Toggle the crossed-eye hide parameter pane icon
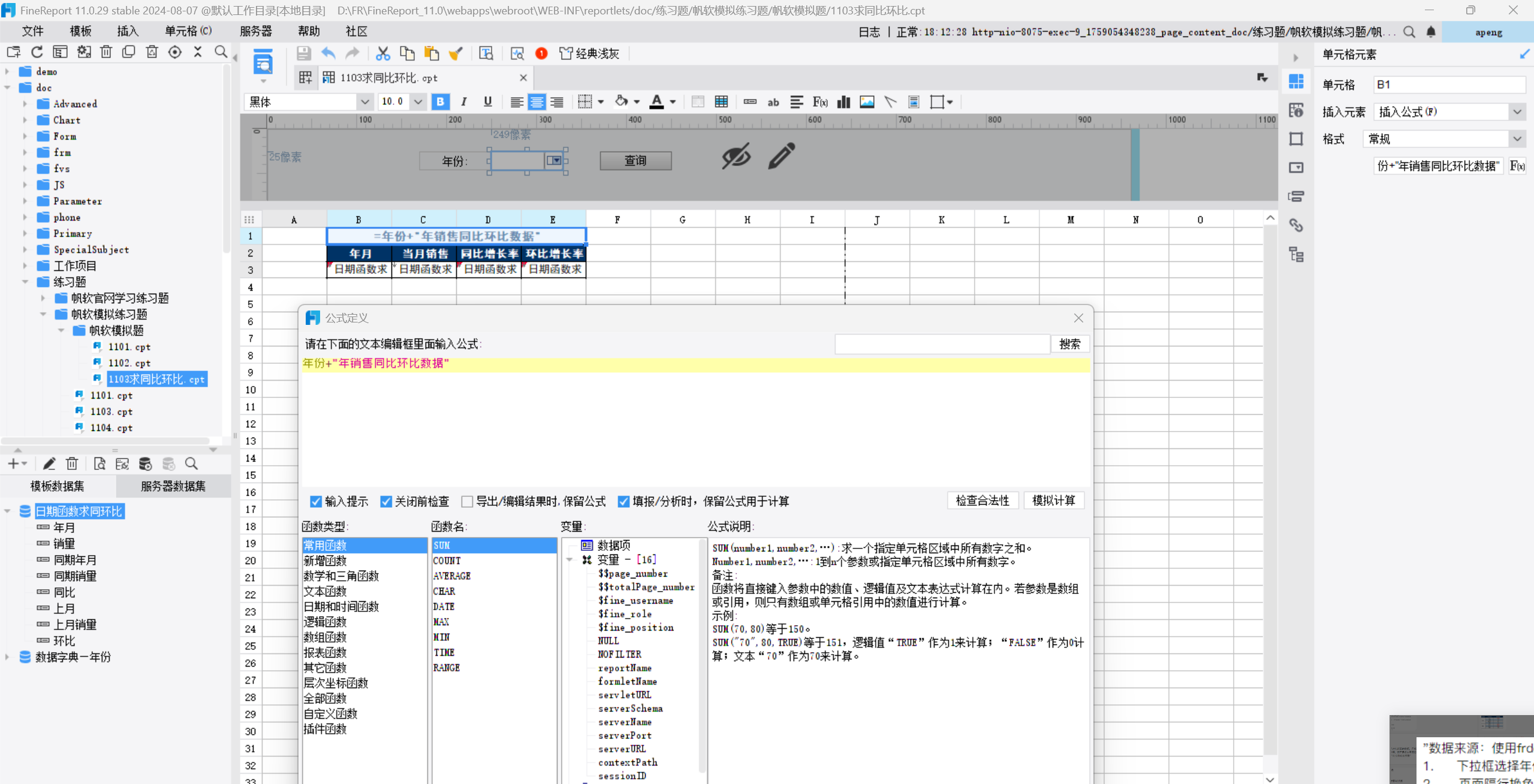This screenshot has height=784, width=1534. pos(736,156)
